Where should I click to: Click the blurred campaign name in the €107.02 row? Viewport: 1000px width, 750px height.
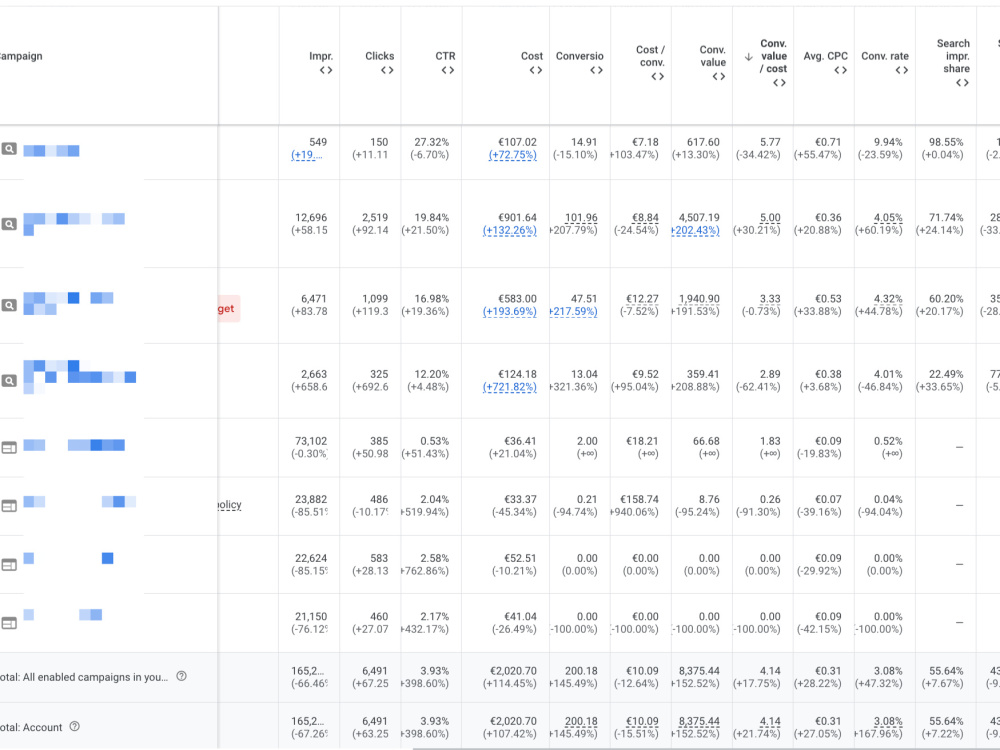click(51, 151)
